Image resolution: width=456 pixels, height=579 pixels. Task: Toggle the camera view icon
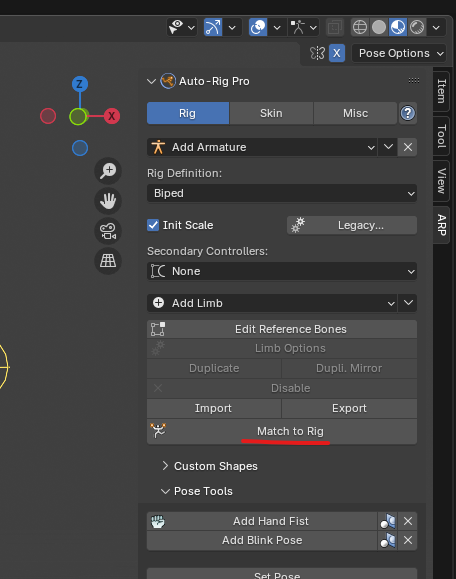[x=108, y=231]
